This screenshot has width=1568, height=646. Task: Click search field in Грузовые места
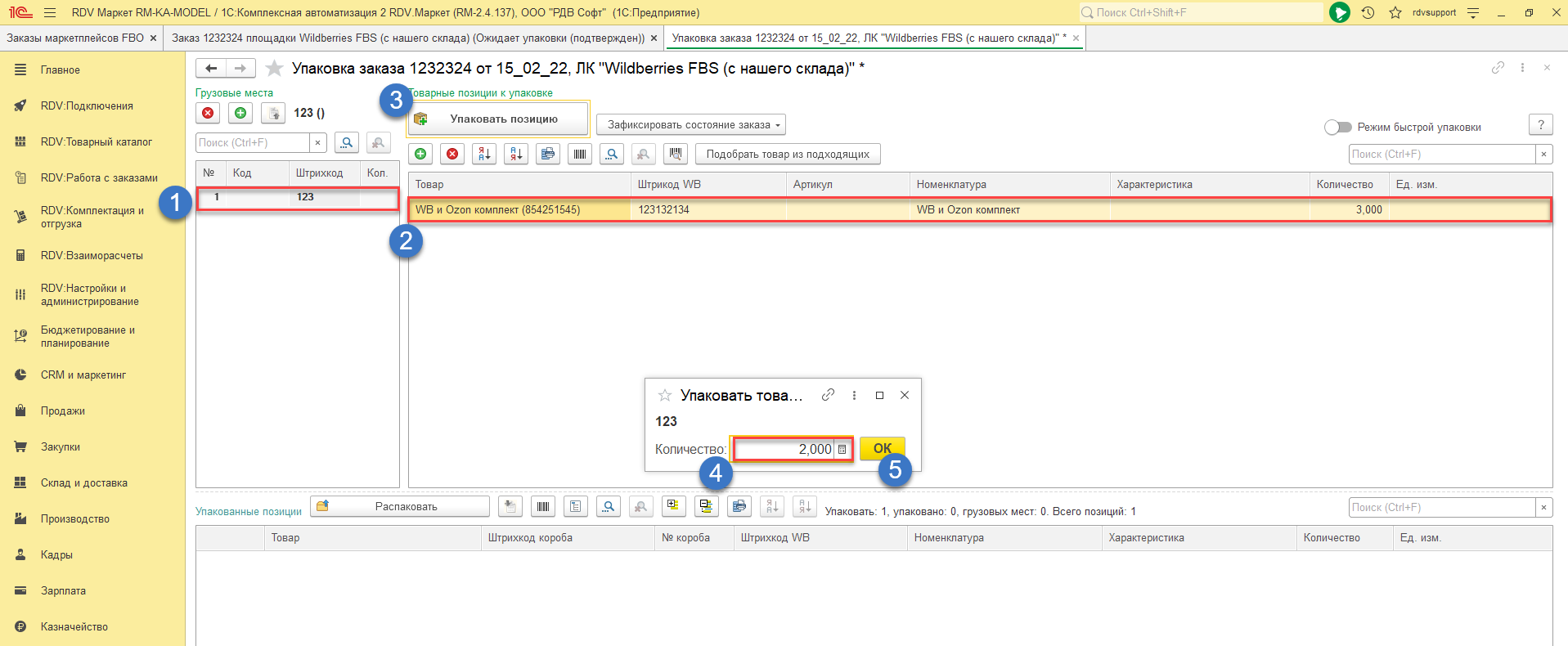coord(254,143)
